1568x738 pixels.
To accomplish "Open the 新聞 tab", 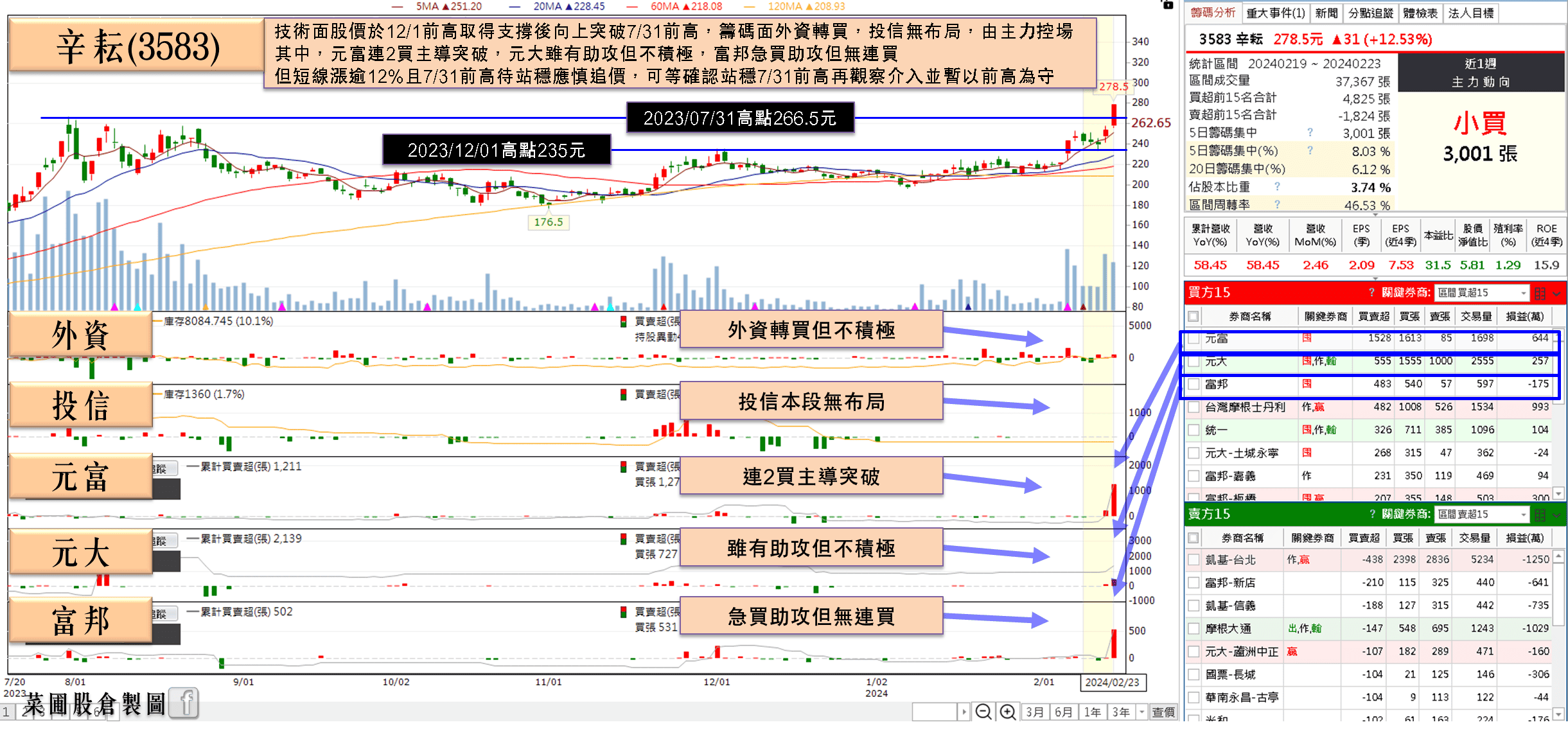I will pyautogui.click(x=1326, y=13).
